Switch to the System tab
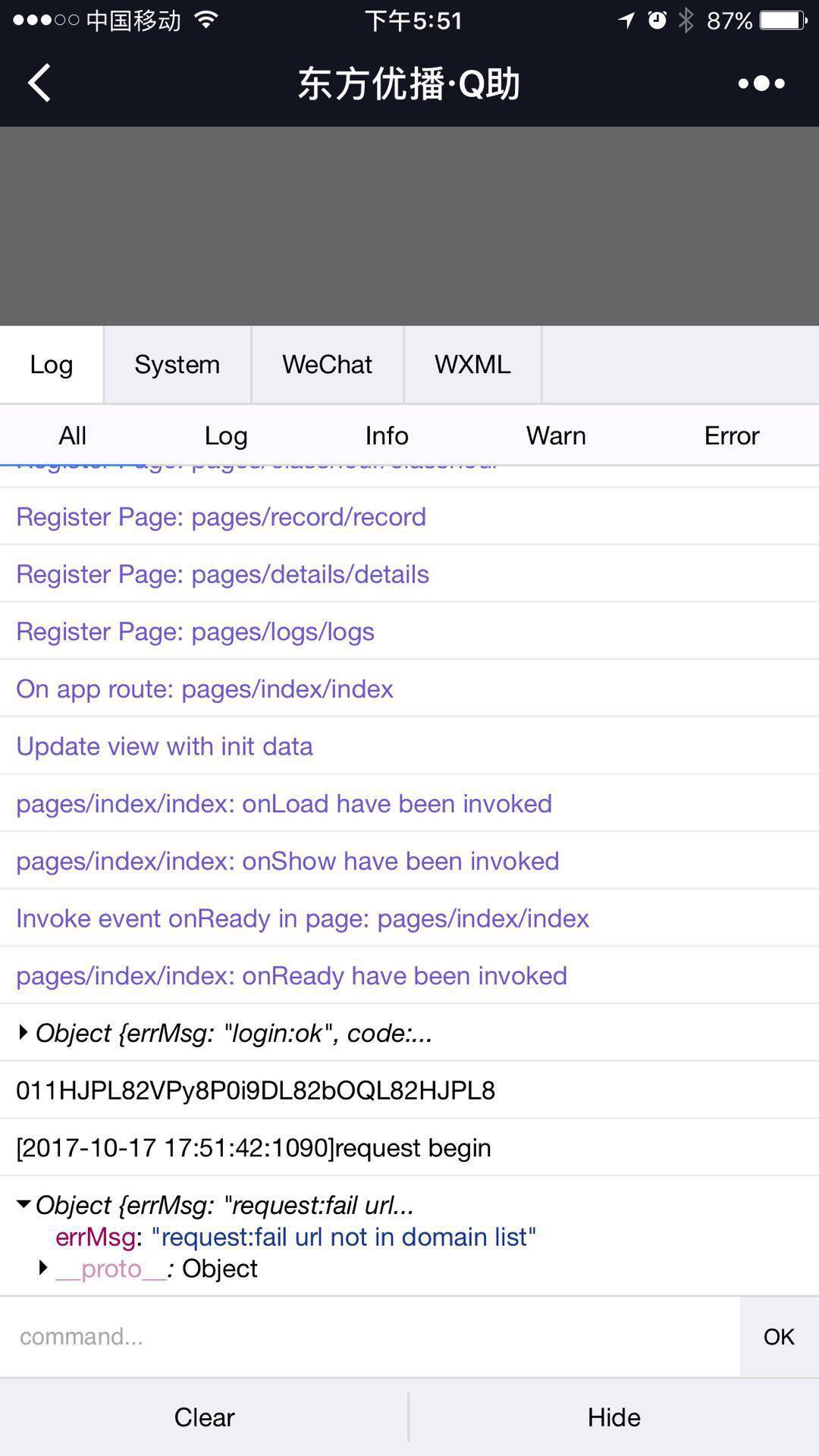This screenshot has width=819, height=1456. click(x=177, y=365)
